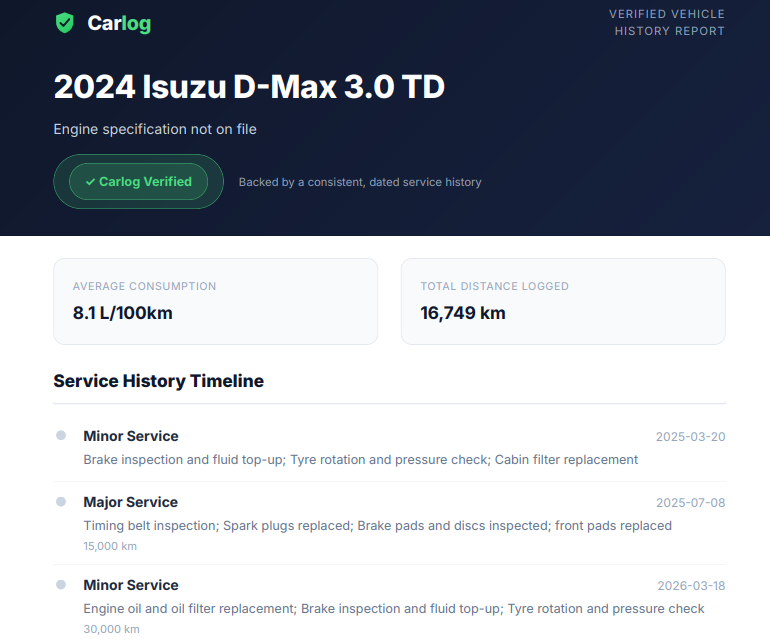The height and width of the screenshot is (643, 770).
Task: Click the Carlog brand name text
Action: point(119,24)
